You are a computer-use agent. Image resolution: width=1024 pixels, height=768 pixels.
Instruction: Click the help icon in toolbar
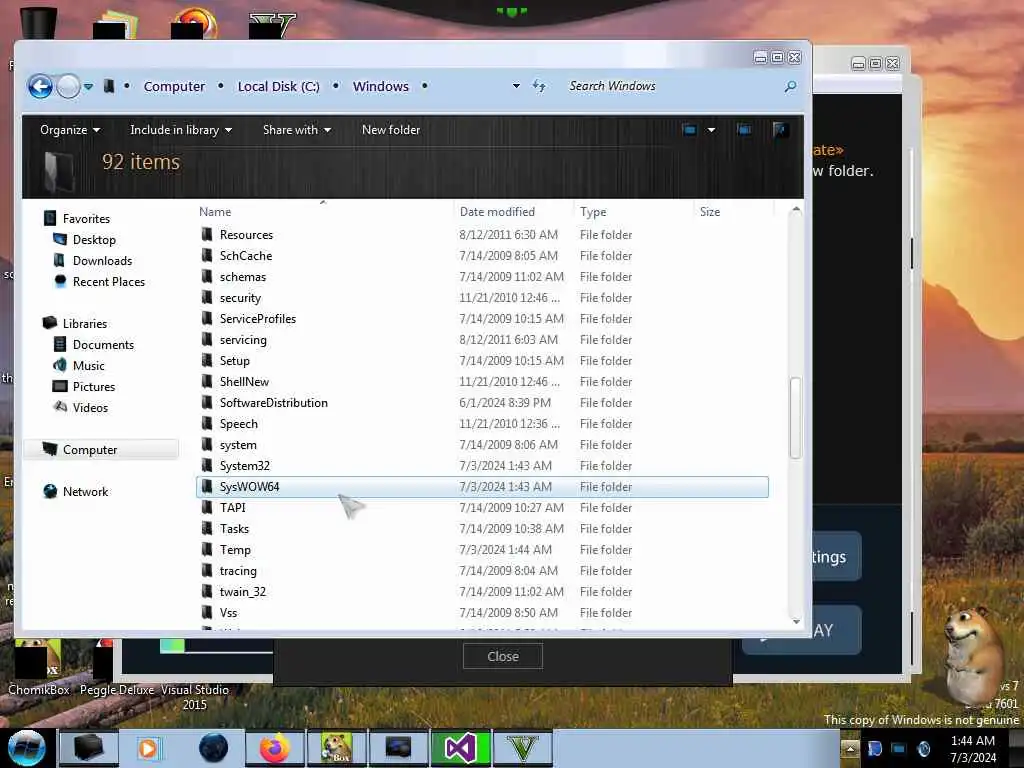779,130
